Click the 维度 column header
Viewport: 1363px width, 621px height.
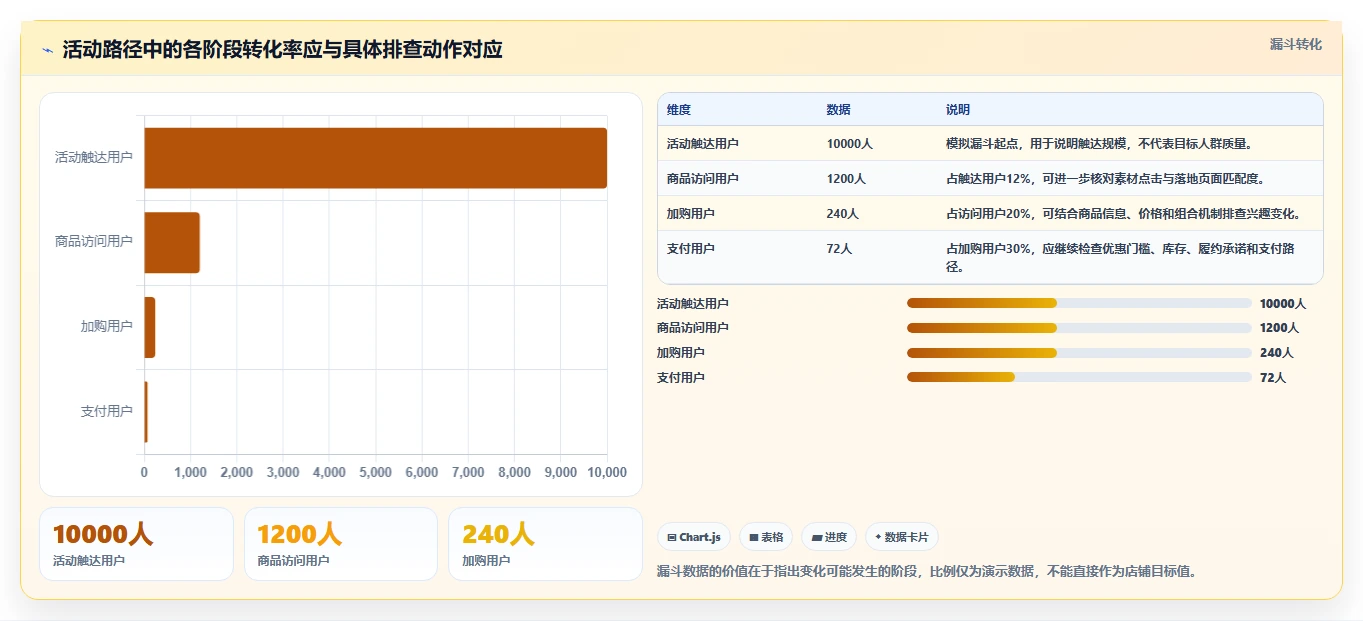(x=679, y=110)
